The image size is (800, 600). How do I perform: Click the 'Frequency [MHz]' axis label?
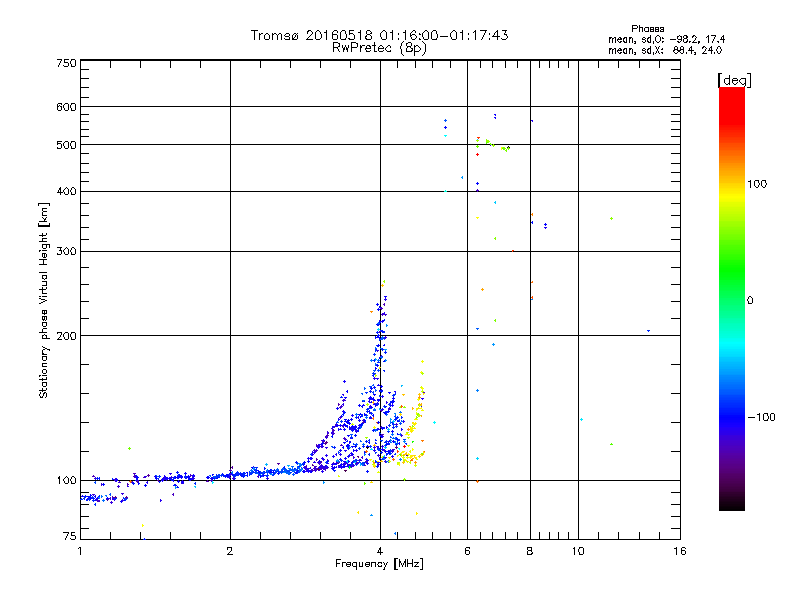[379, 564]
